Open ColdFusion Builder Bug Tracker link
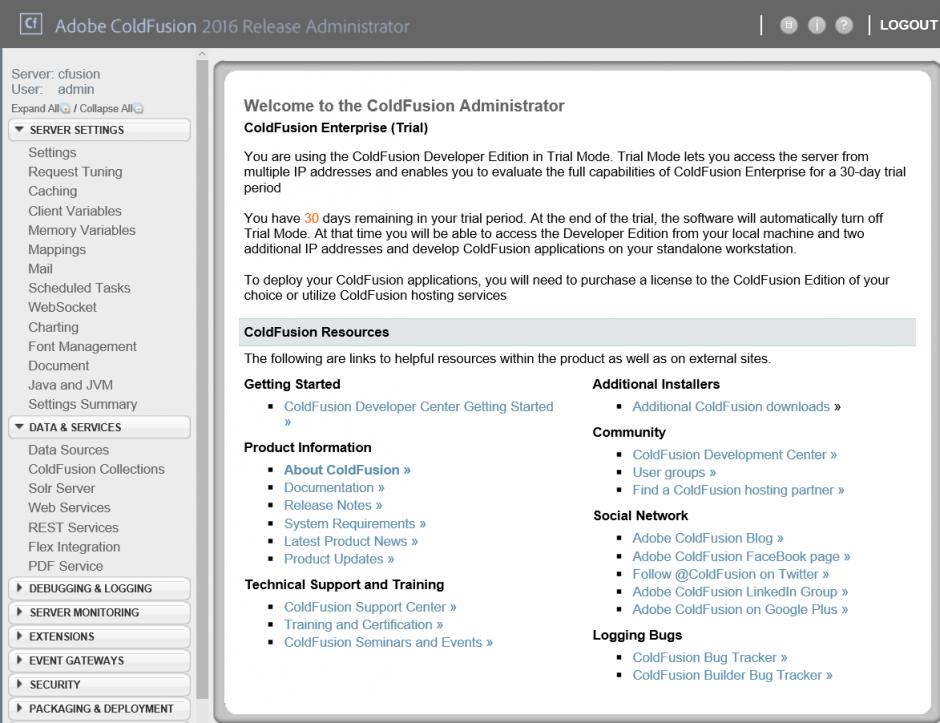Screen dimensions: 940x723 point(732,676)
